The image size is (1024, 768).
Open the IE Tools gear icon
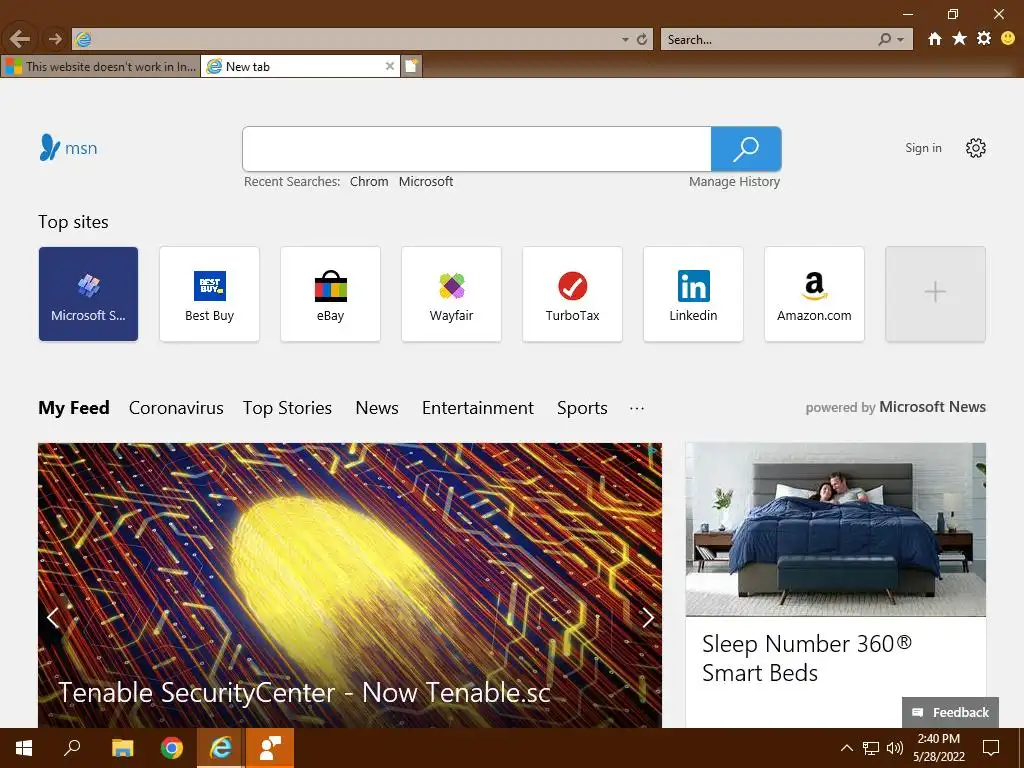click(984, 39)
